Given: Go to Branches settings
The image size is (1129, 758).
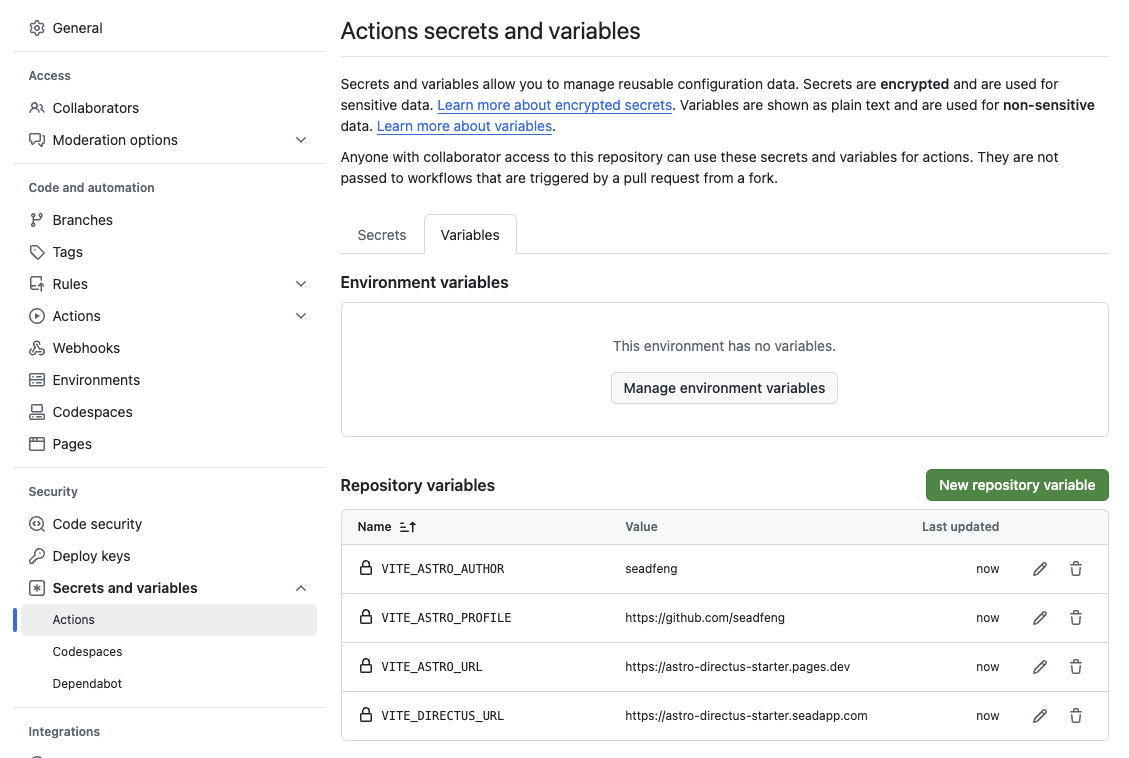Looking at the screenshot, I should pos(82,220).
